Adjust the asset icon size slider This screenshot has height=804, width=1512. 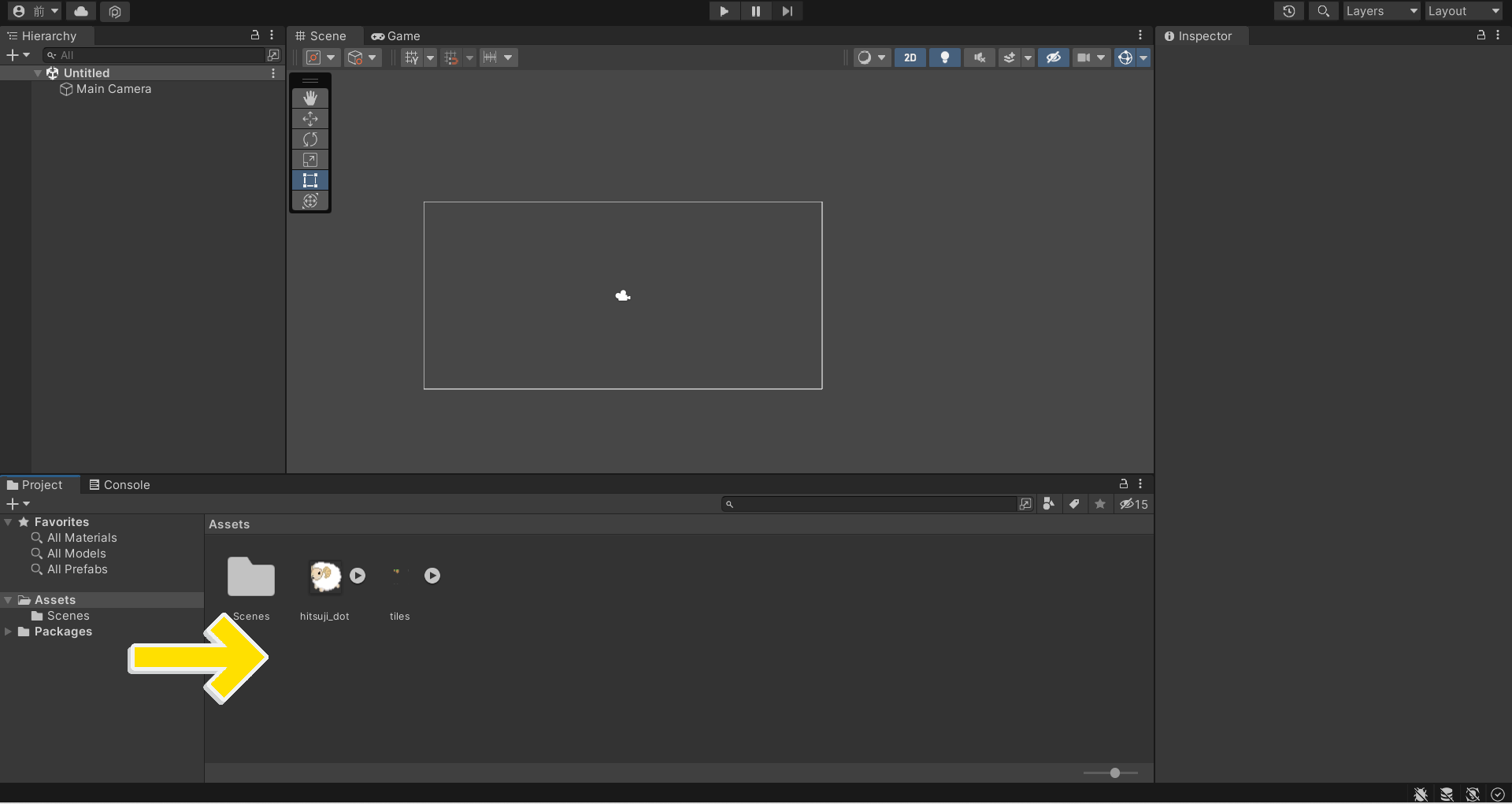[1114, 773]
